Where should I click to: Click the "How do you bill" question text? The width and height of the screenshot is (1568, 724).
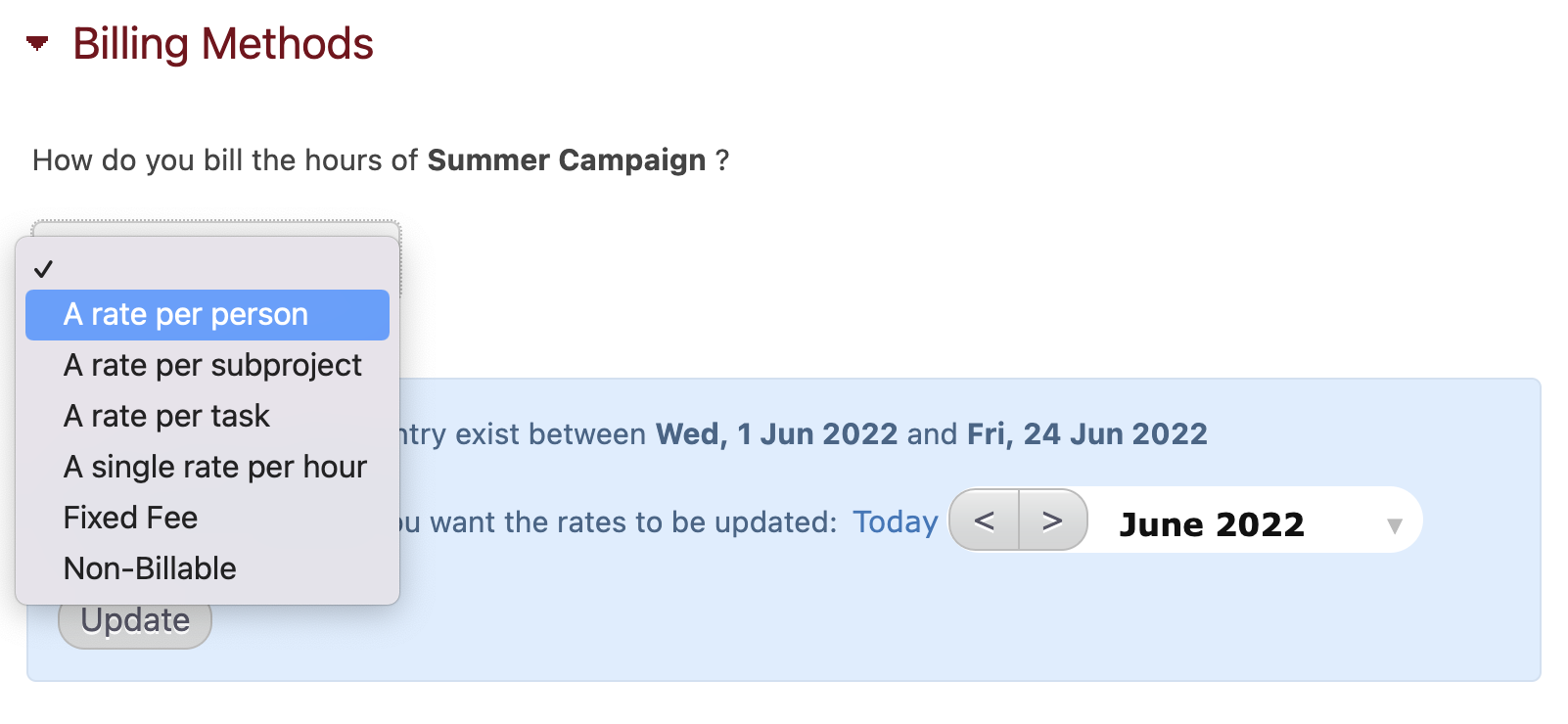pos(225,159)
